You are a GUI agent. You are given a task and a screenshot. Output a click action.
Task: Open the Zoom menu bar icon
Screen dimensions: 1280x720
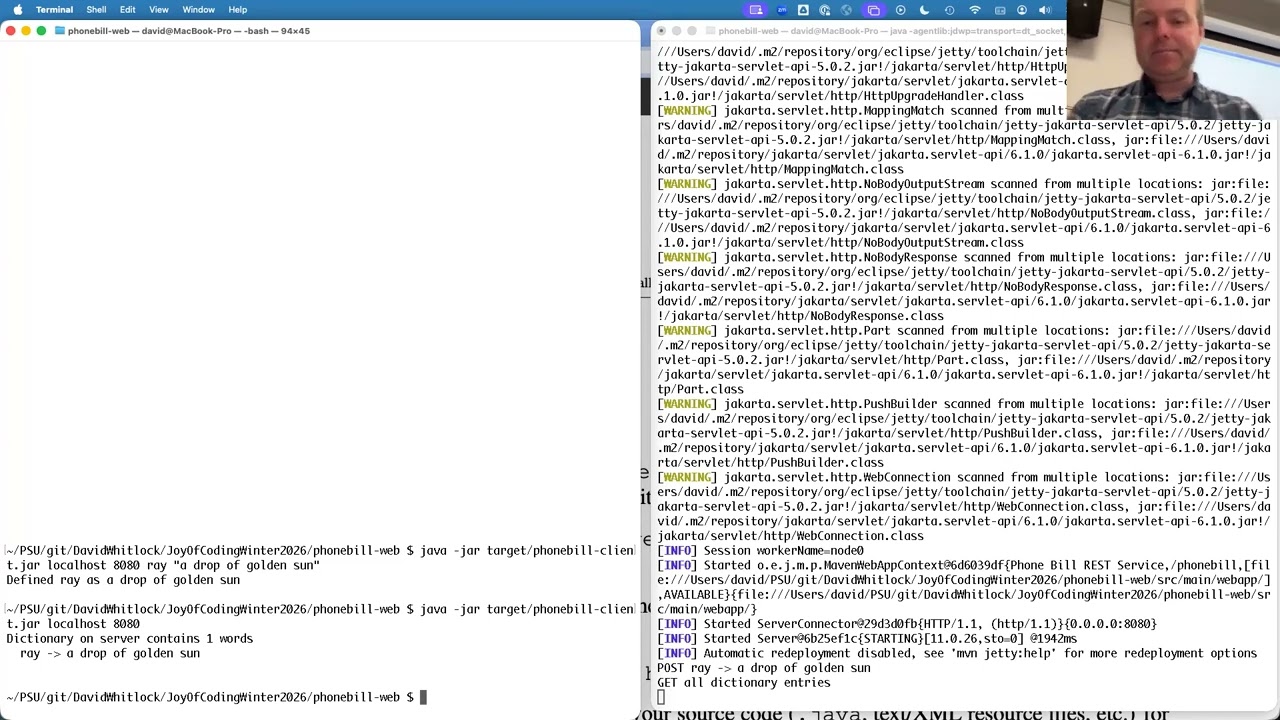coord(780,10)
